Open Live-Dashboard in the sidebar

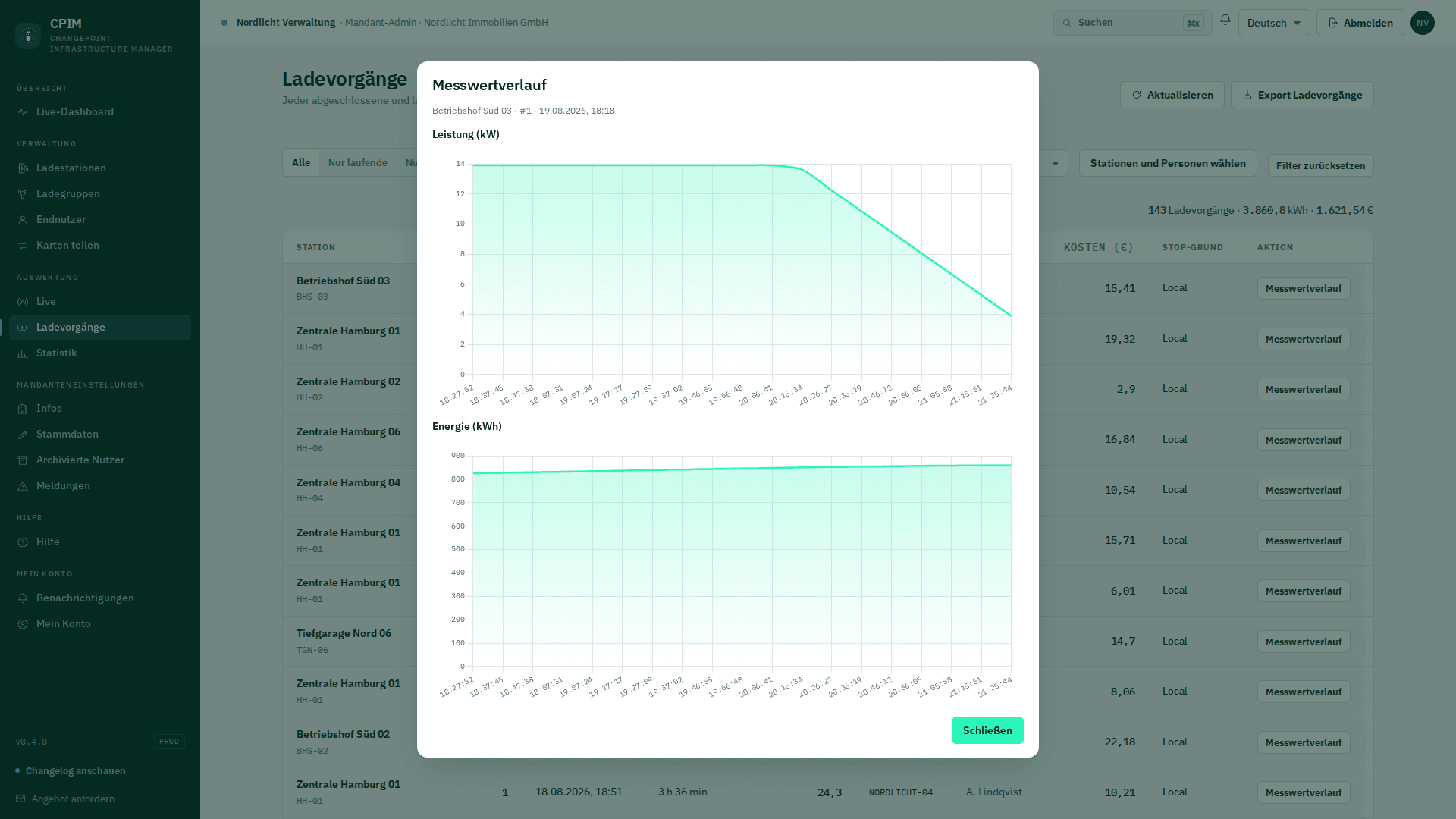click(x=100, y=111)
